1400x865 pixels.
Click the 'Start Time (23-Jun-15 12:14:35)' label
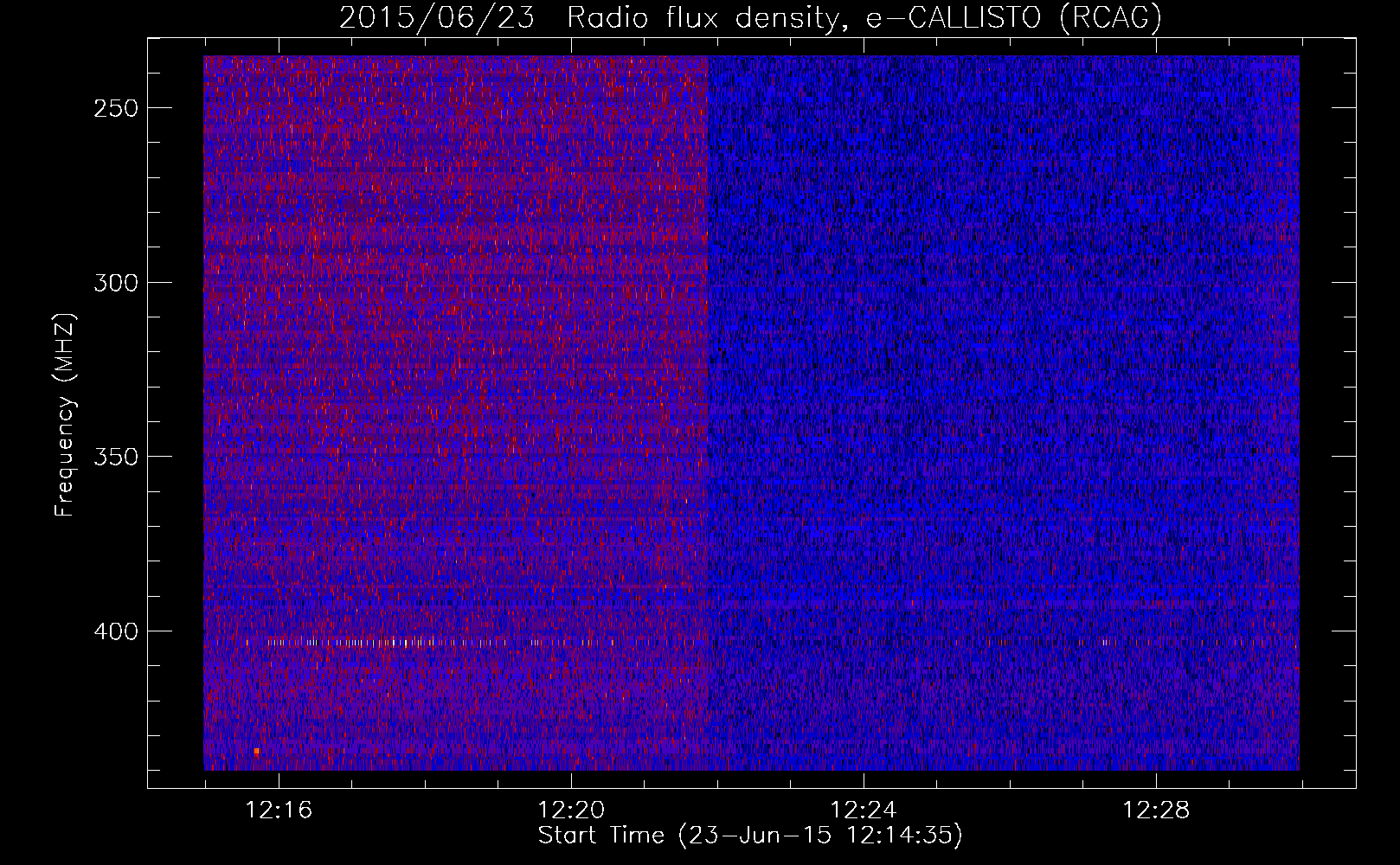pyautogui.click(x=750, y=836)
